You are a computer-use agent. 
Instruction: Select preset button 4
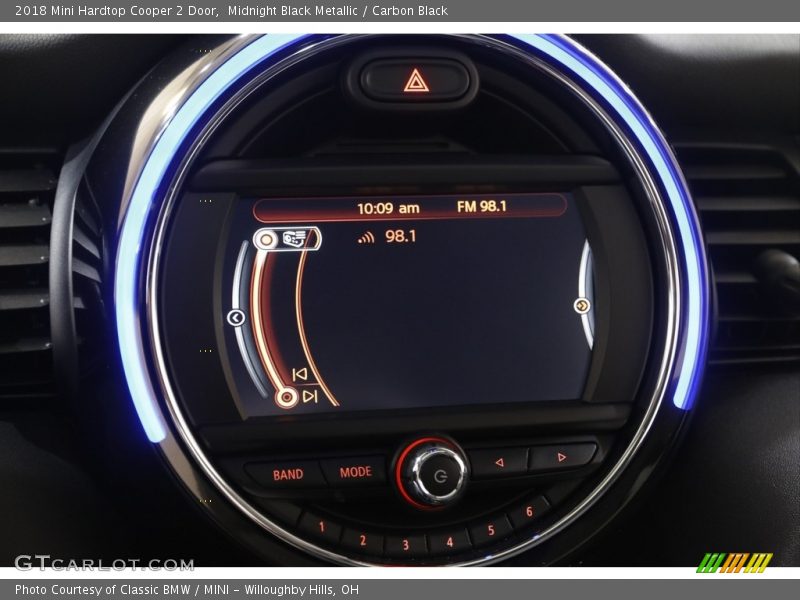(x=449, y=541)
